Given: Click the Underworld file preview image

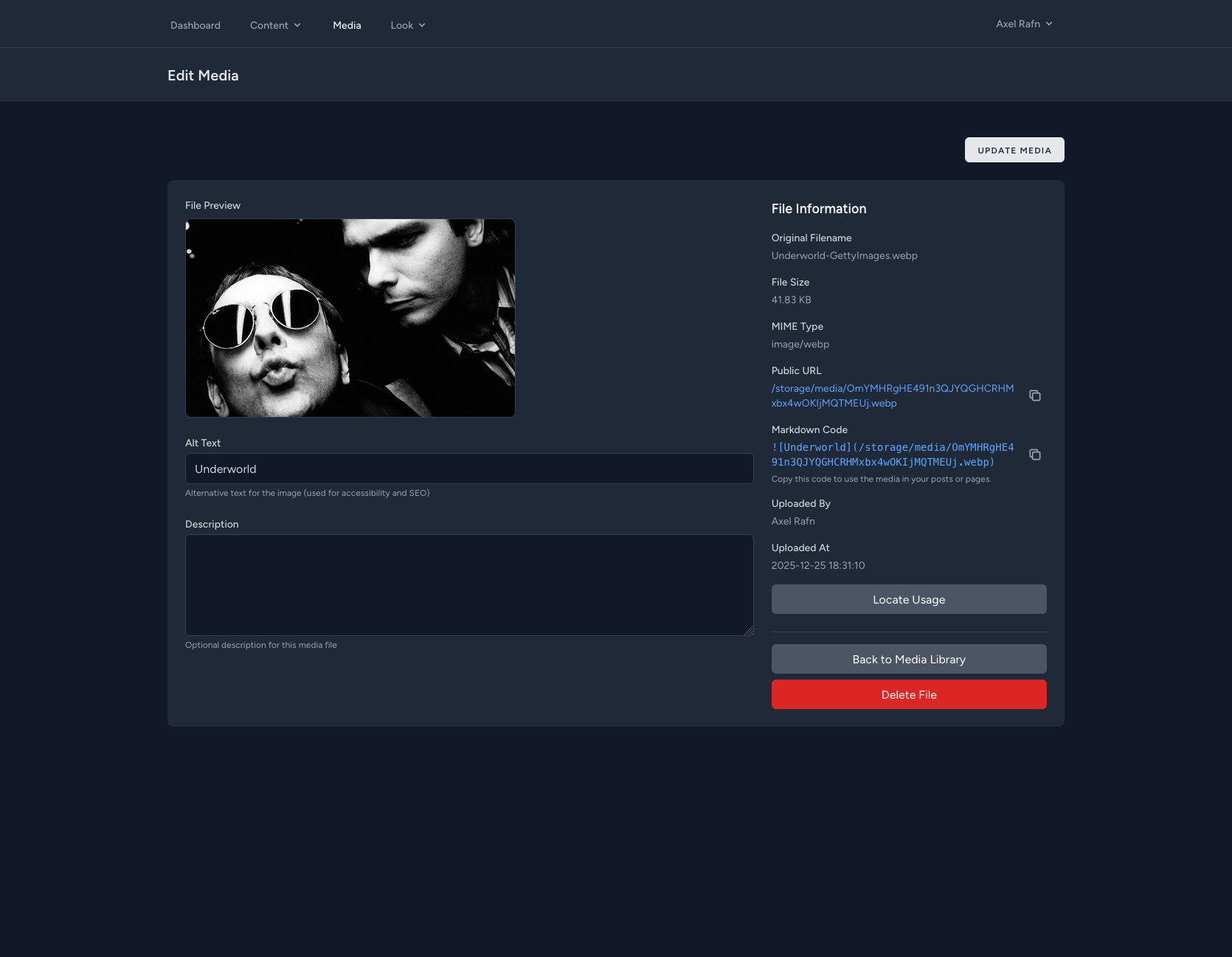Looking at the screenshot, I should (350, 318).
